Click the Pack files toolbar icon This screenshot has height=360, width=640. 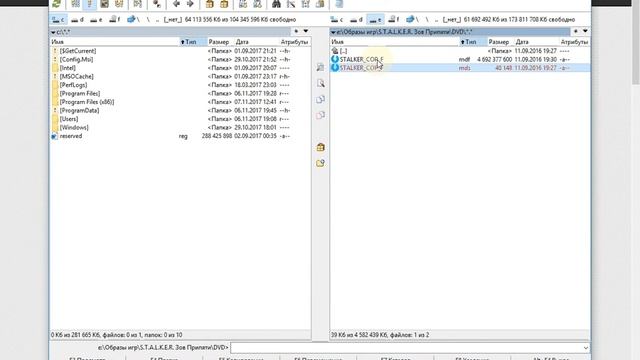[x=209, y=4]
